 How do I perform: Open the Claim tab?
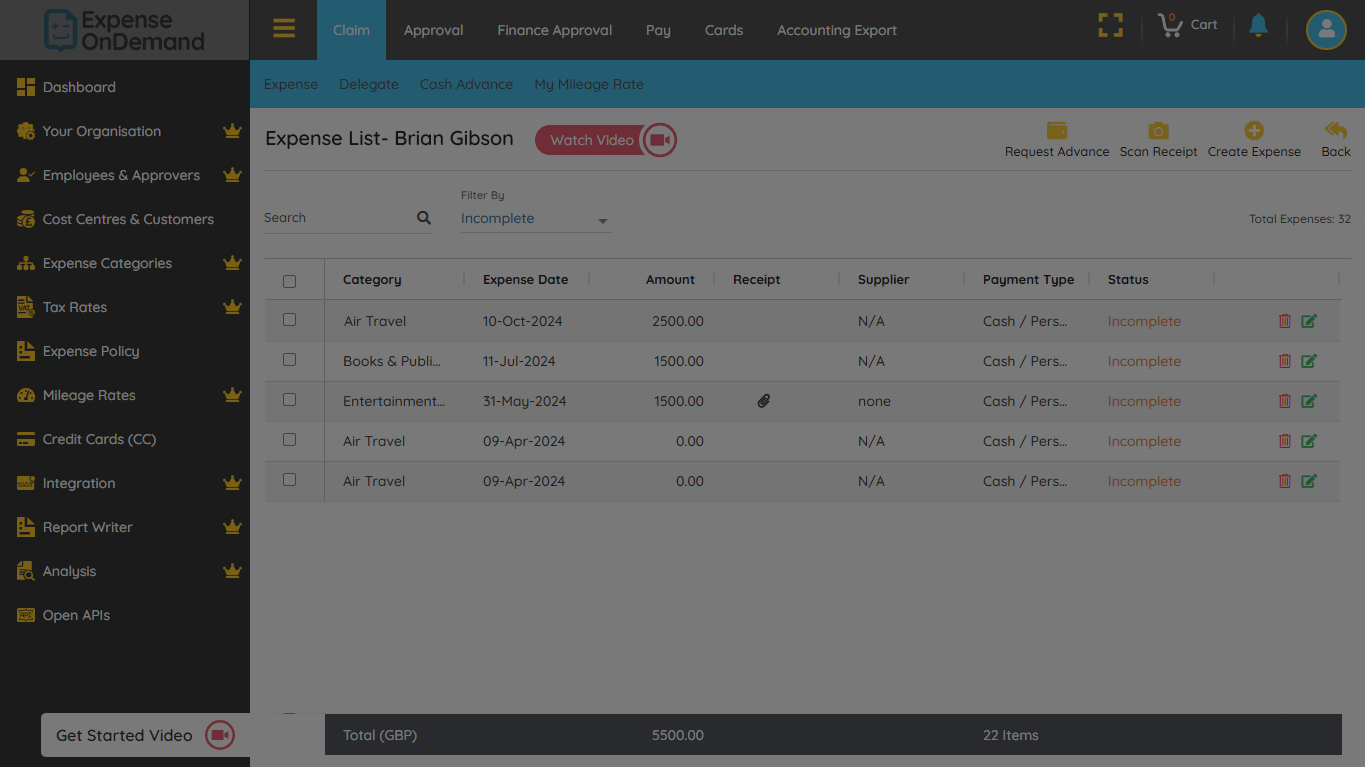coord(351,30)
